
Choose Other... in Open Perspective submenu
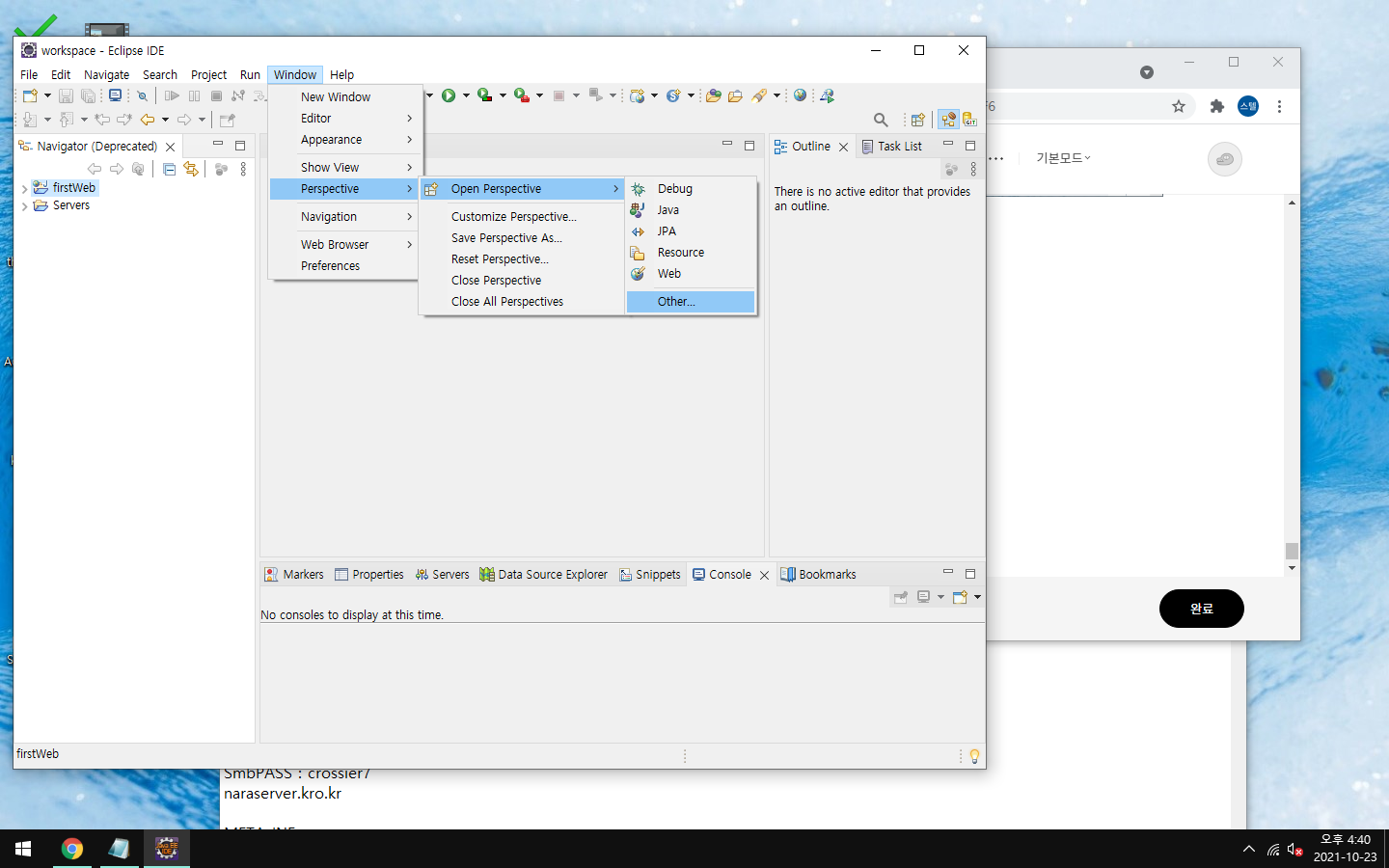pos(691,302)
